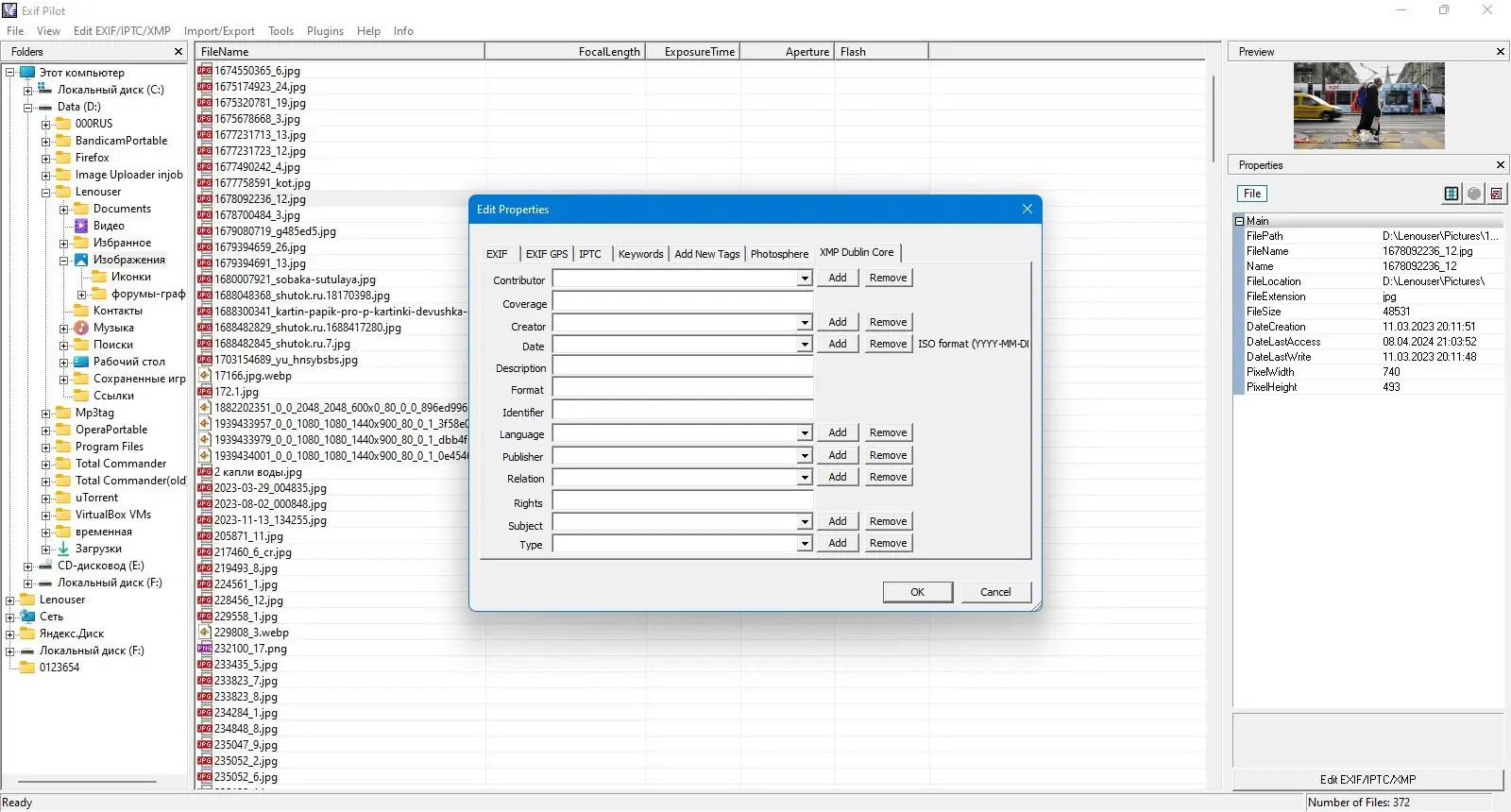Click the Музыка music note icon
Screen dimensions: 1511x812
81,328
